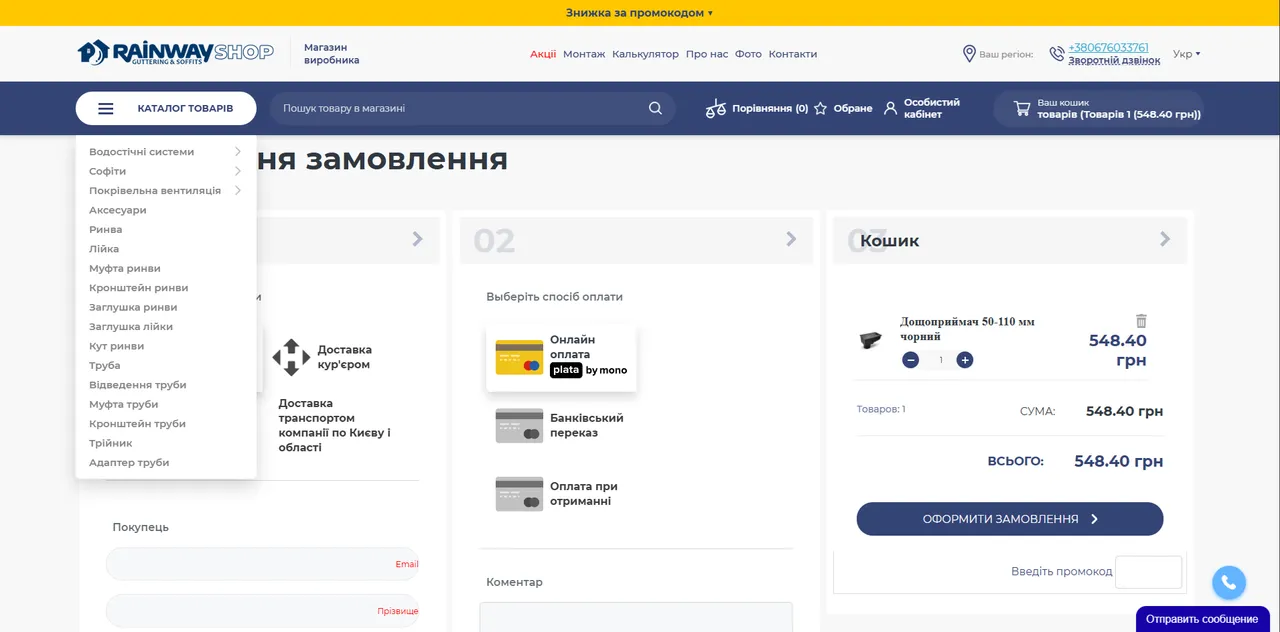Open the Калькулятор menu item
Screen dimensions: 1280x632
645,54
